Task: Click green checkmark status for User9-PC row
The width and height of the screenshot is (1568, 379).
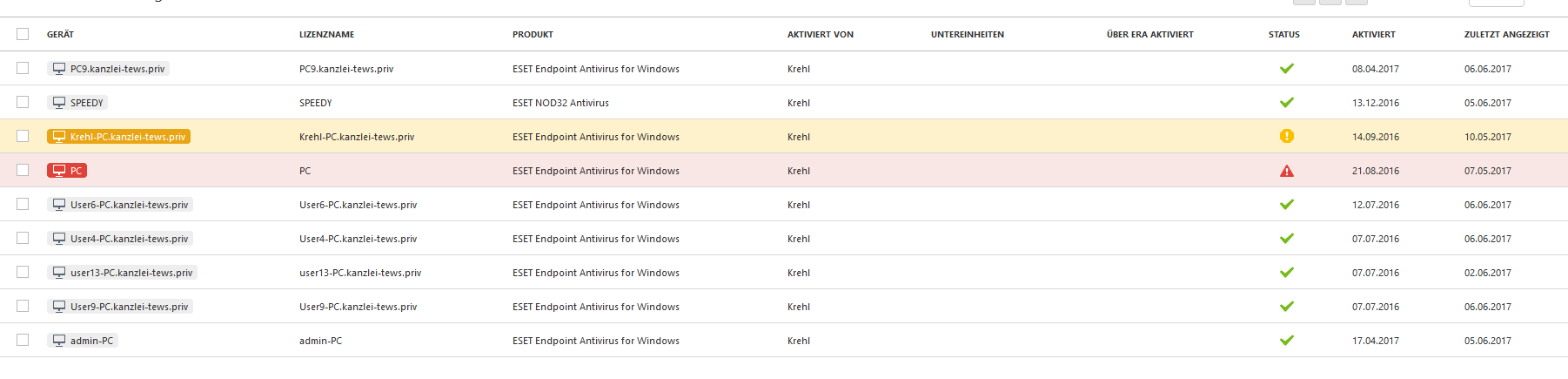Action: coord(1286,307)
